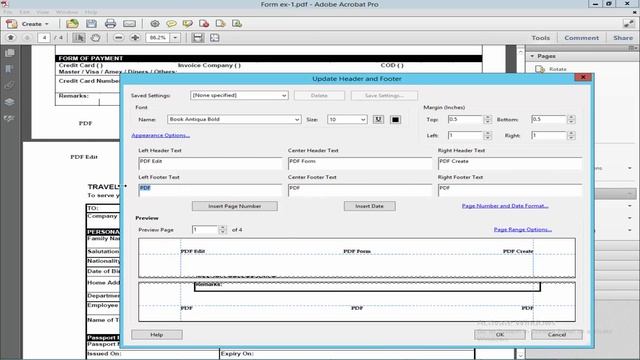The image size is (640, 360).
Task: Click the page icon with green arrow
Action: click(237, 24)
